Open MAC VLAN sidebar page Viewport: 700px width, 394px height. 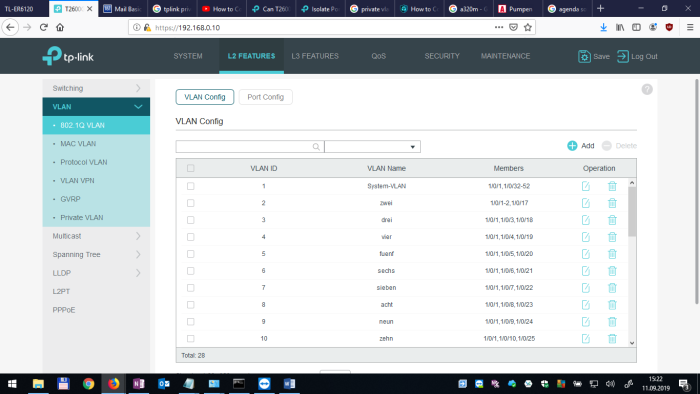coord(78,144)
